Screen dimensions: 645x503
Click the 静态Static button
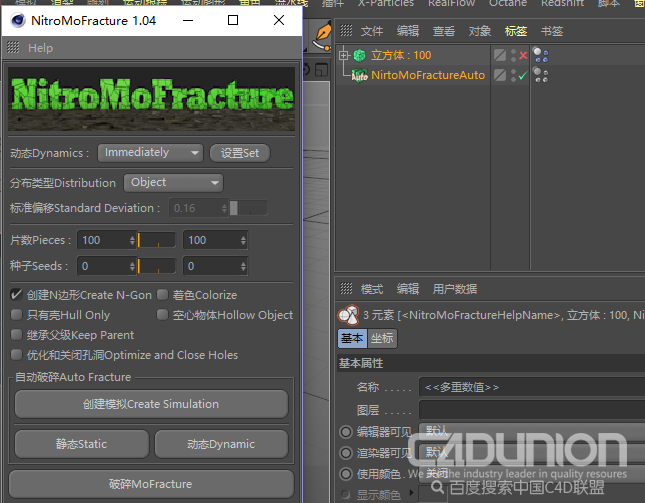coord(81,444)
